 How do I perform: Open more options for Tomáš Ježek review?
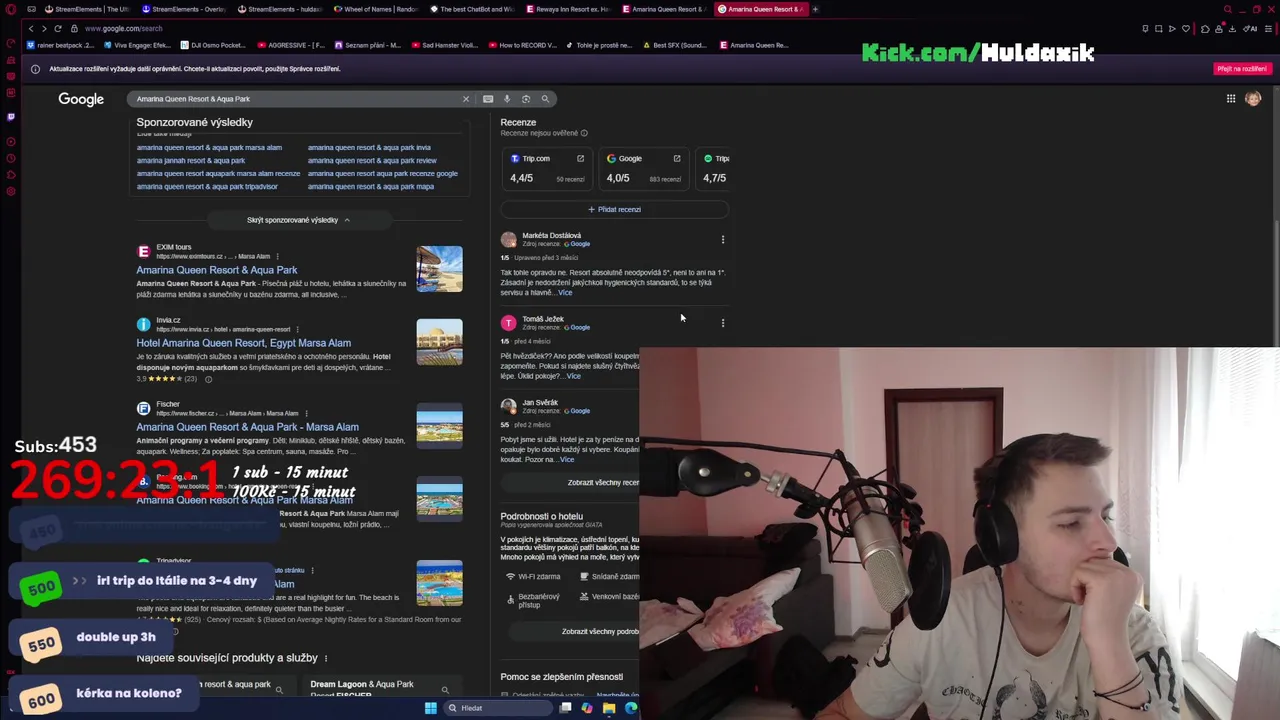[723, 323]
